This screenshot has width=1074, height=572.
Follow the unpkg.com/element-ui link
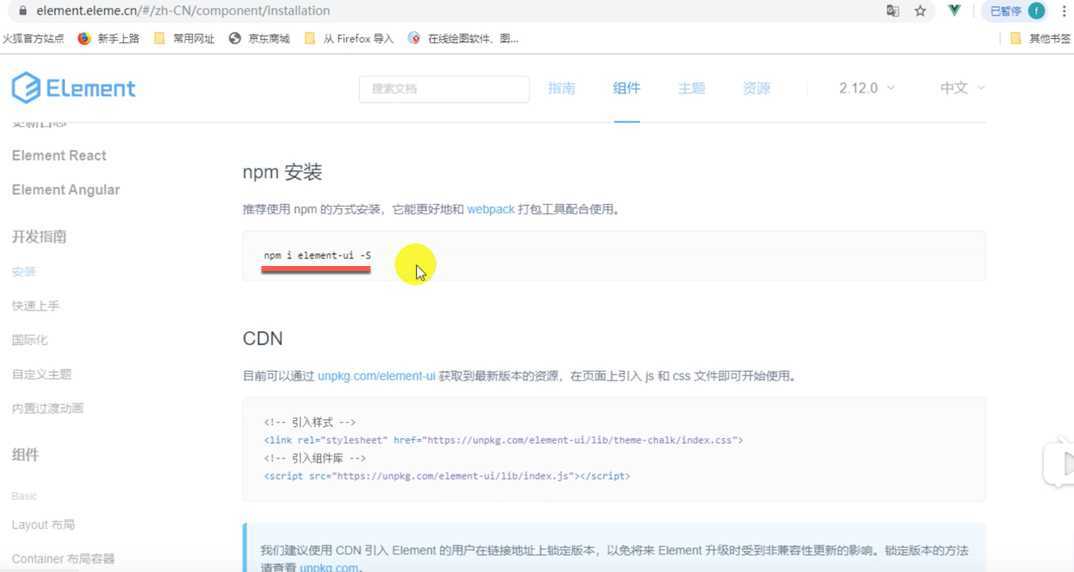click(377, 376)
